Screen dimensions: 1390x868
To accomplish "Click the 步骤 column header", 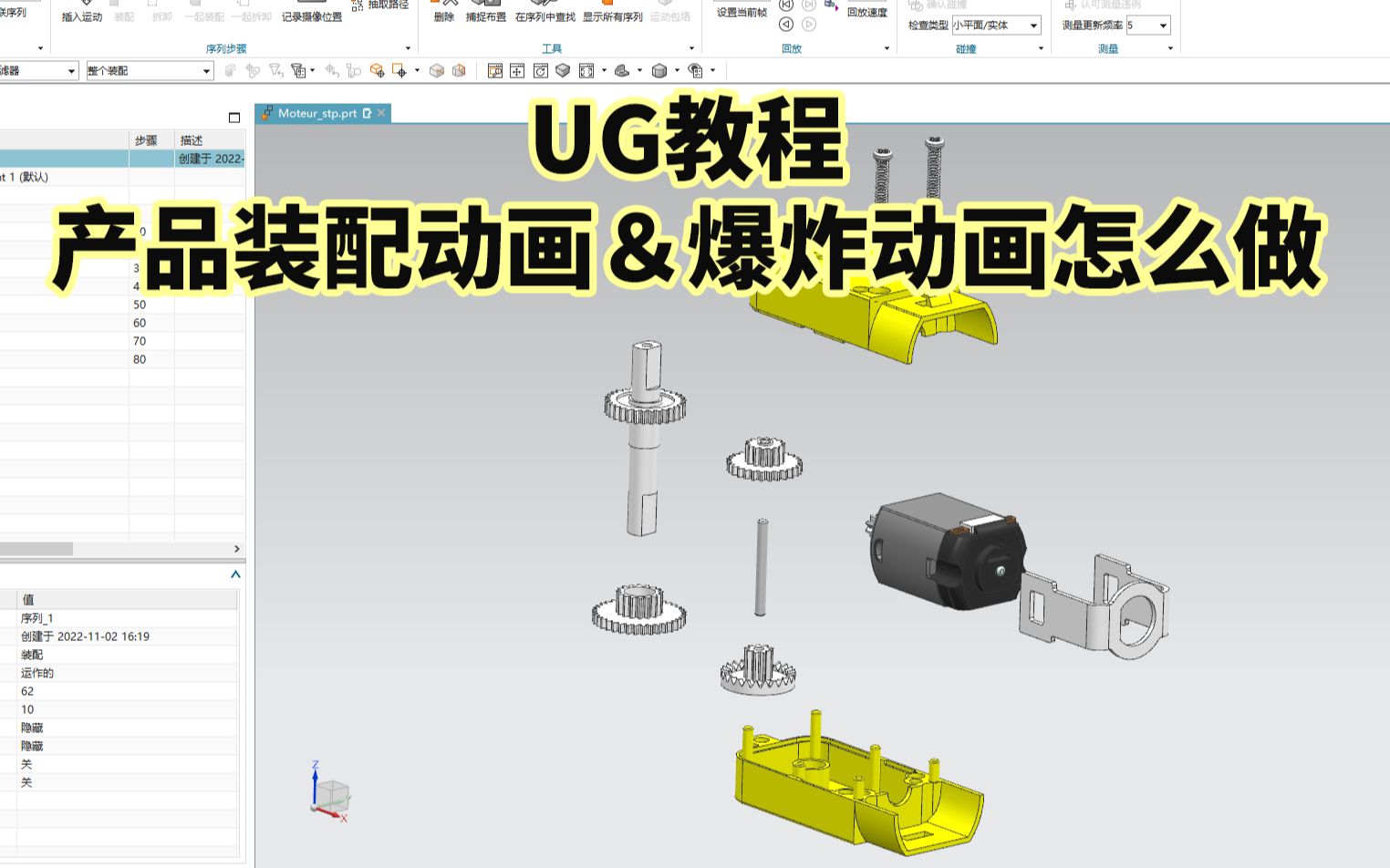I will pos(149,140).
